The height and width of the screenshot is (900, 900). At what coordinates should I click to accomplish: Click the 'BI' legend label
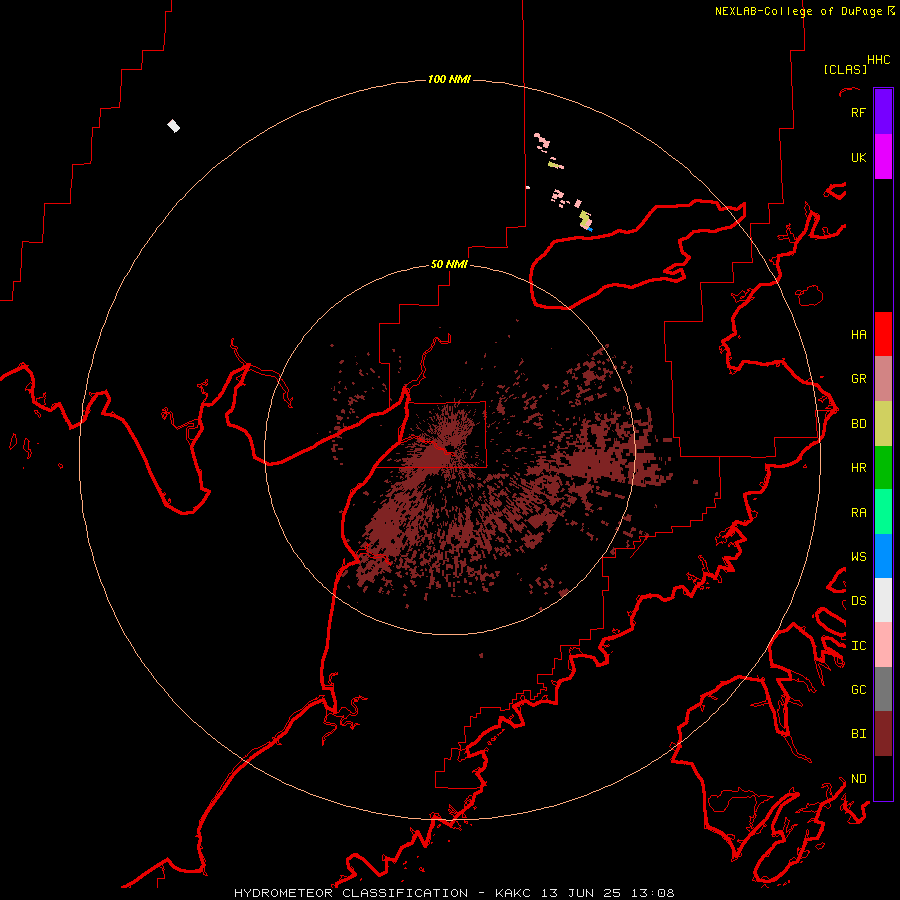[x=859, y=734]
